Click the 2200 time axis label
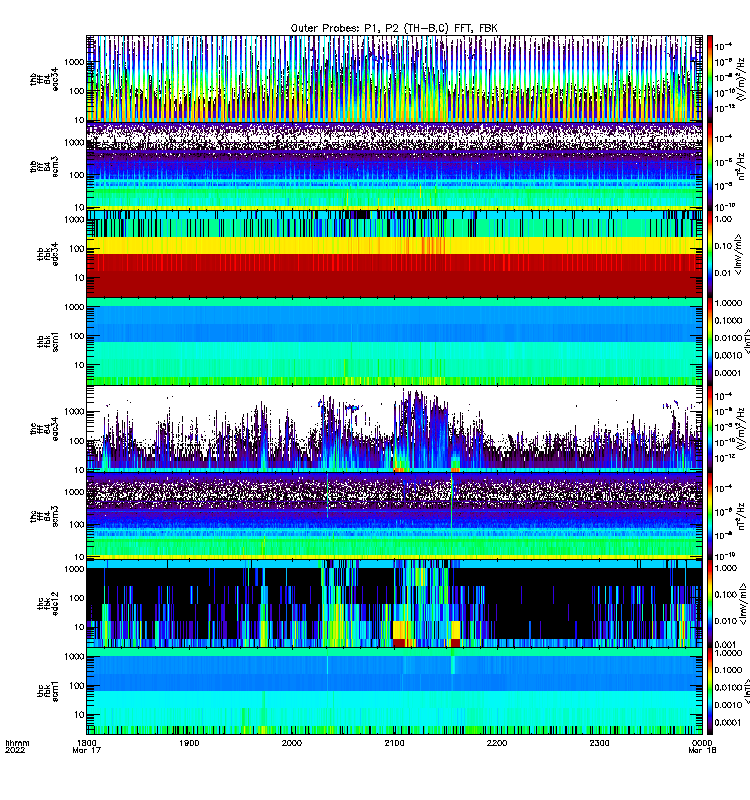The width and height of the screenshot is (750, 800). tap(497, 743)
